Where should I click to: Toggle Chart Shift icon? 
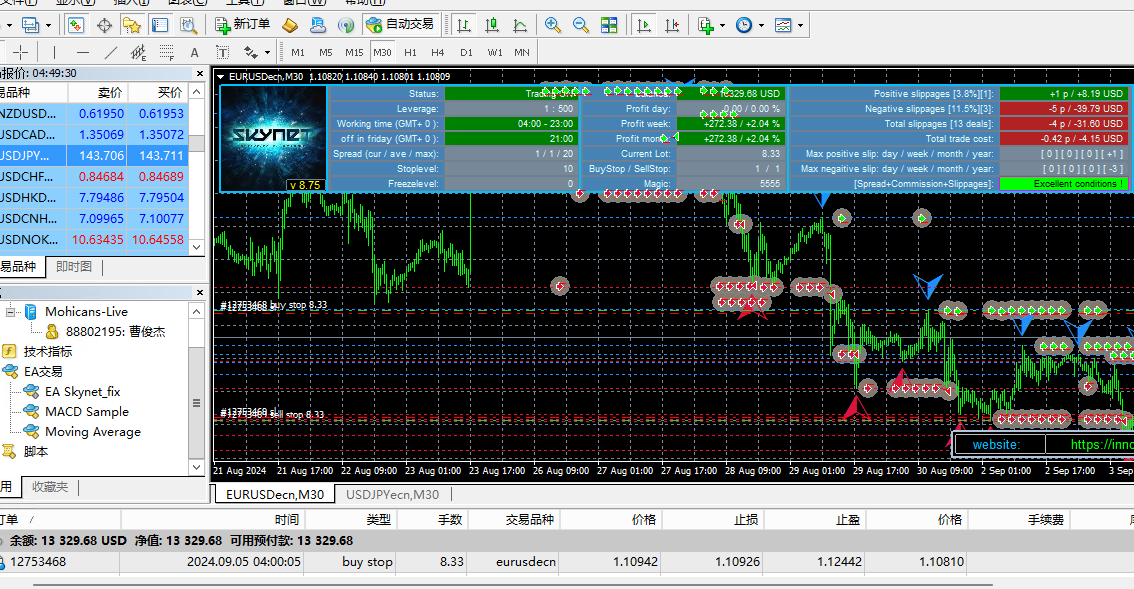(x=672, y=25)
